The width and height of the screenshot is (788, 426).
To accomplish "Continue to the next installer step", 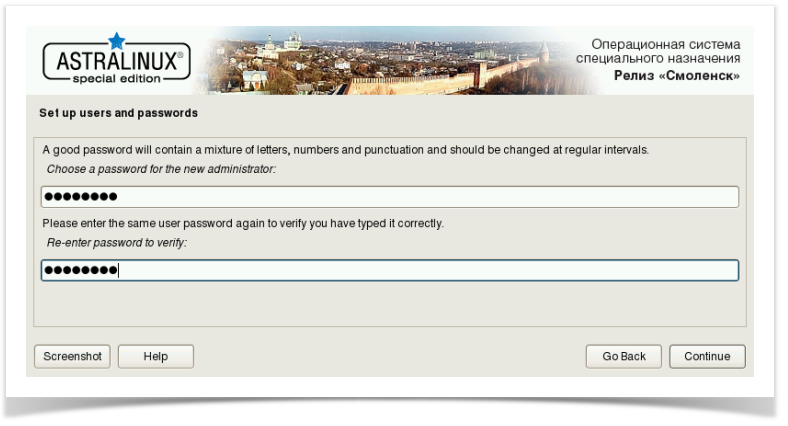I will (707, 356).
